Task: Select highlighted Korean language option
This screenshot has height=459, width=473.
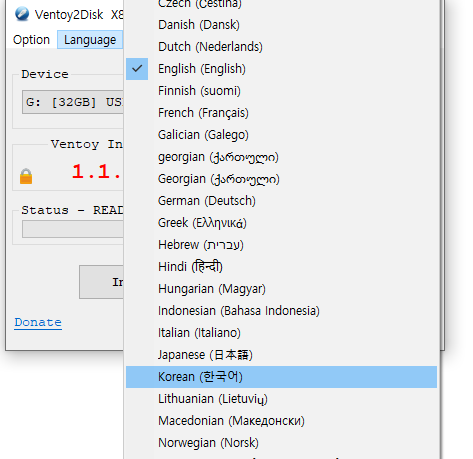Action: (281, 377)
